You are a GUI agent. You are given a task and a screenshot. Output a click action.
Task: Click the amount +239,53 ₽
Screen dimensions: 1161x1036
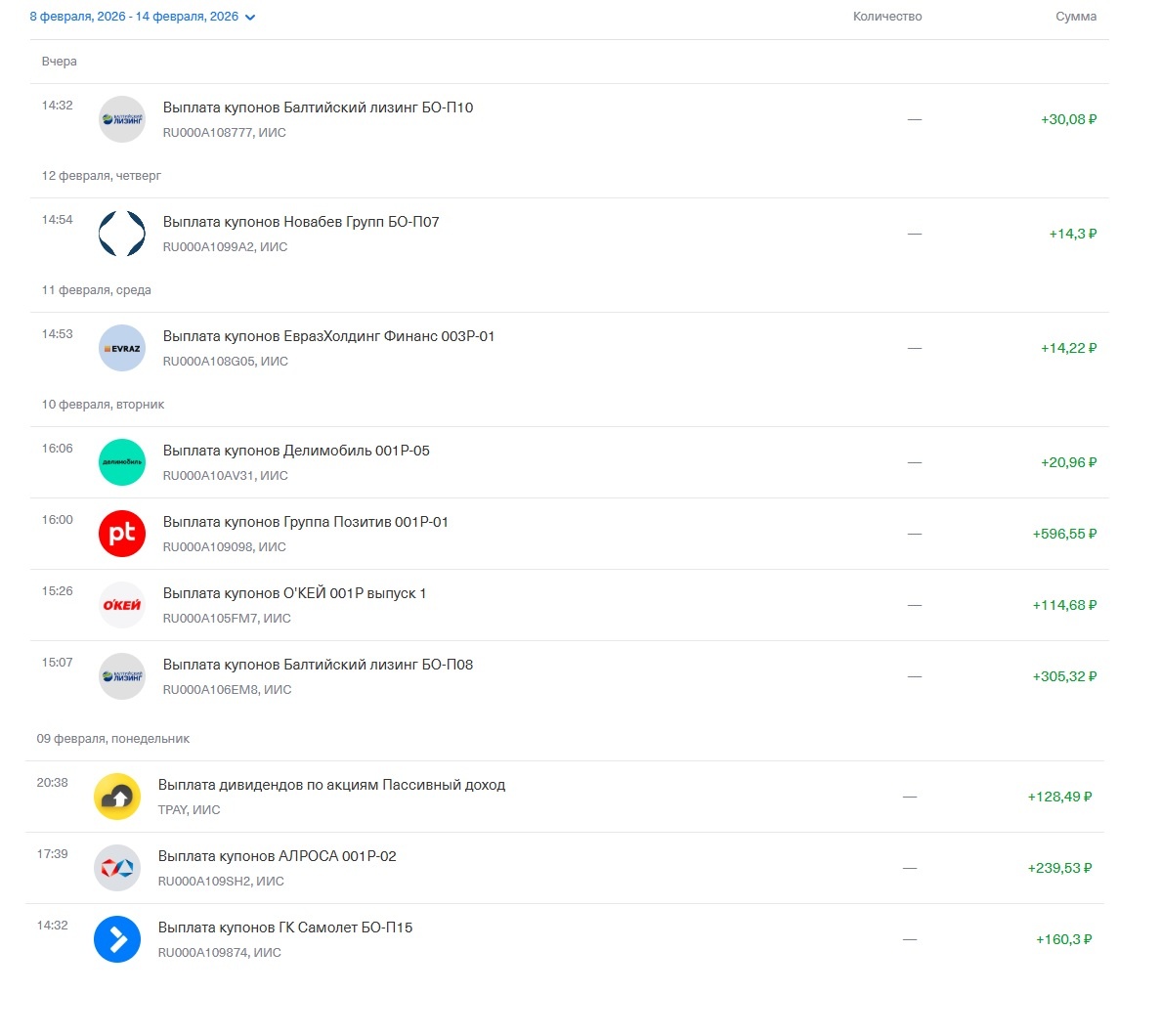pyautogui.click(x=1059, y=868)
